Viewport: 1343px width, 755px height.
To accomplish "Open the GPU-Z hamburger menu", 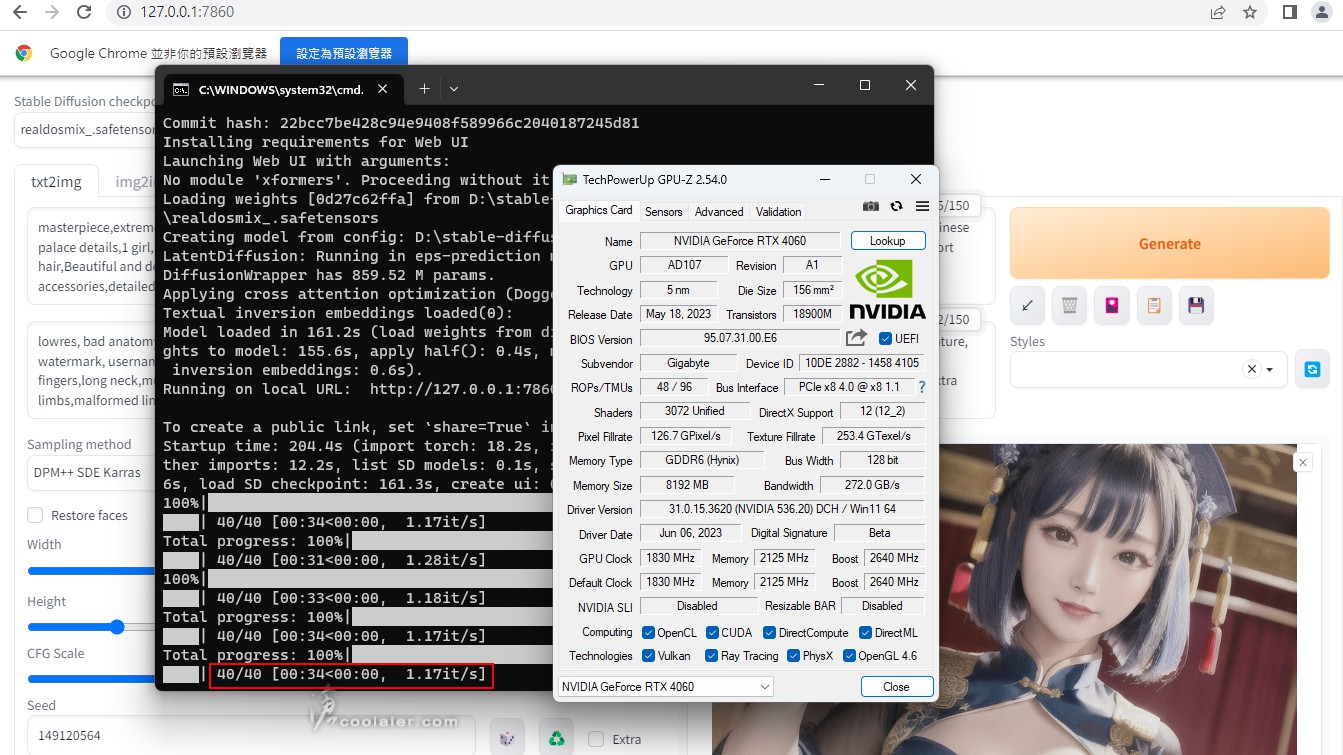I will (922, 206).
